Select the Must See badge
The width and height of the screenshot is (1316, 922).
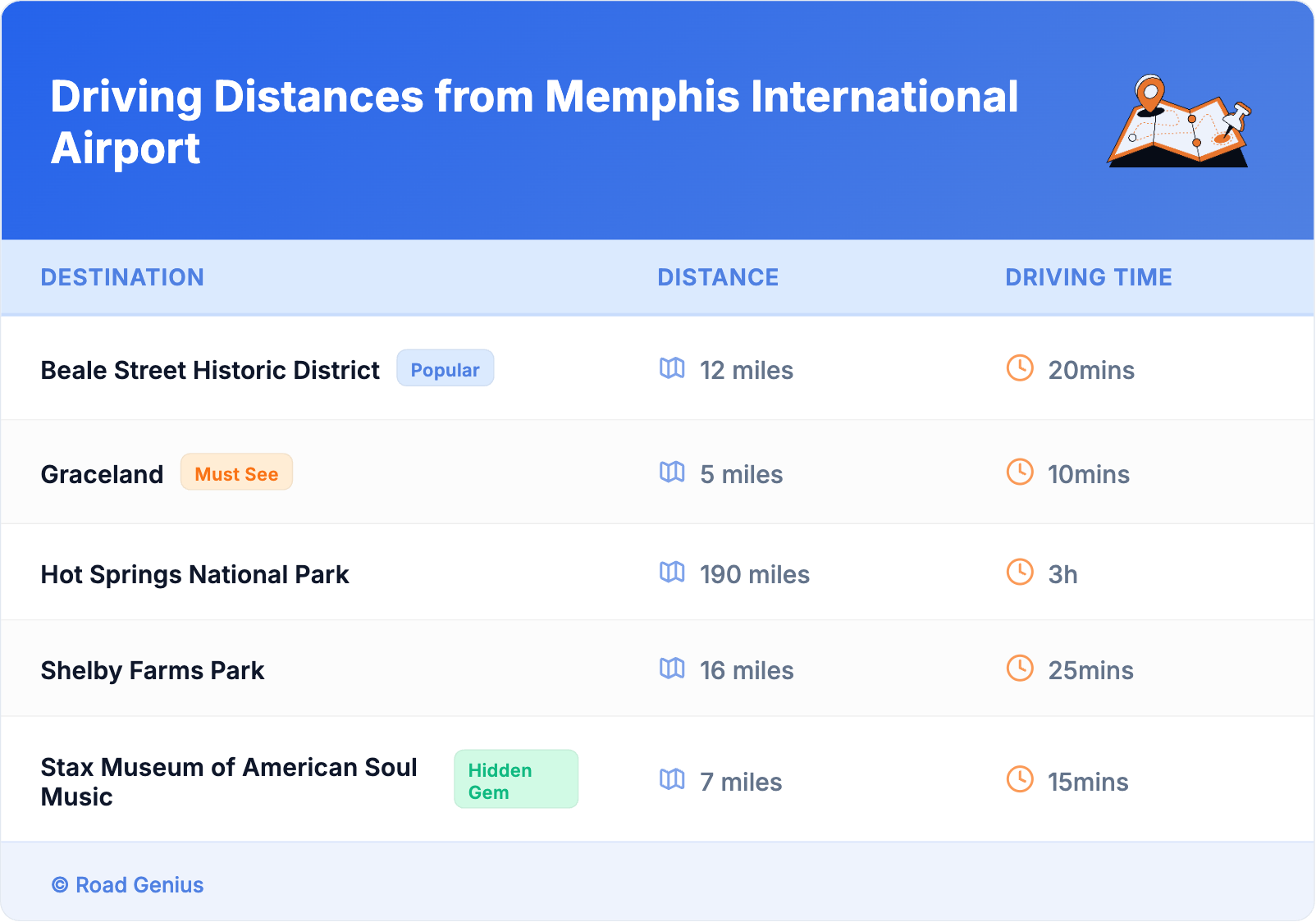(x=236, y=473)
